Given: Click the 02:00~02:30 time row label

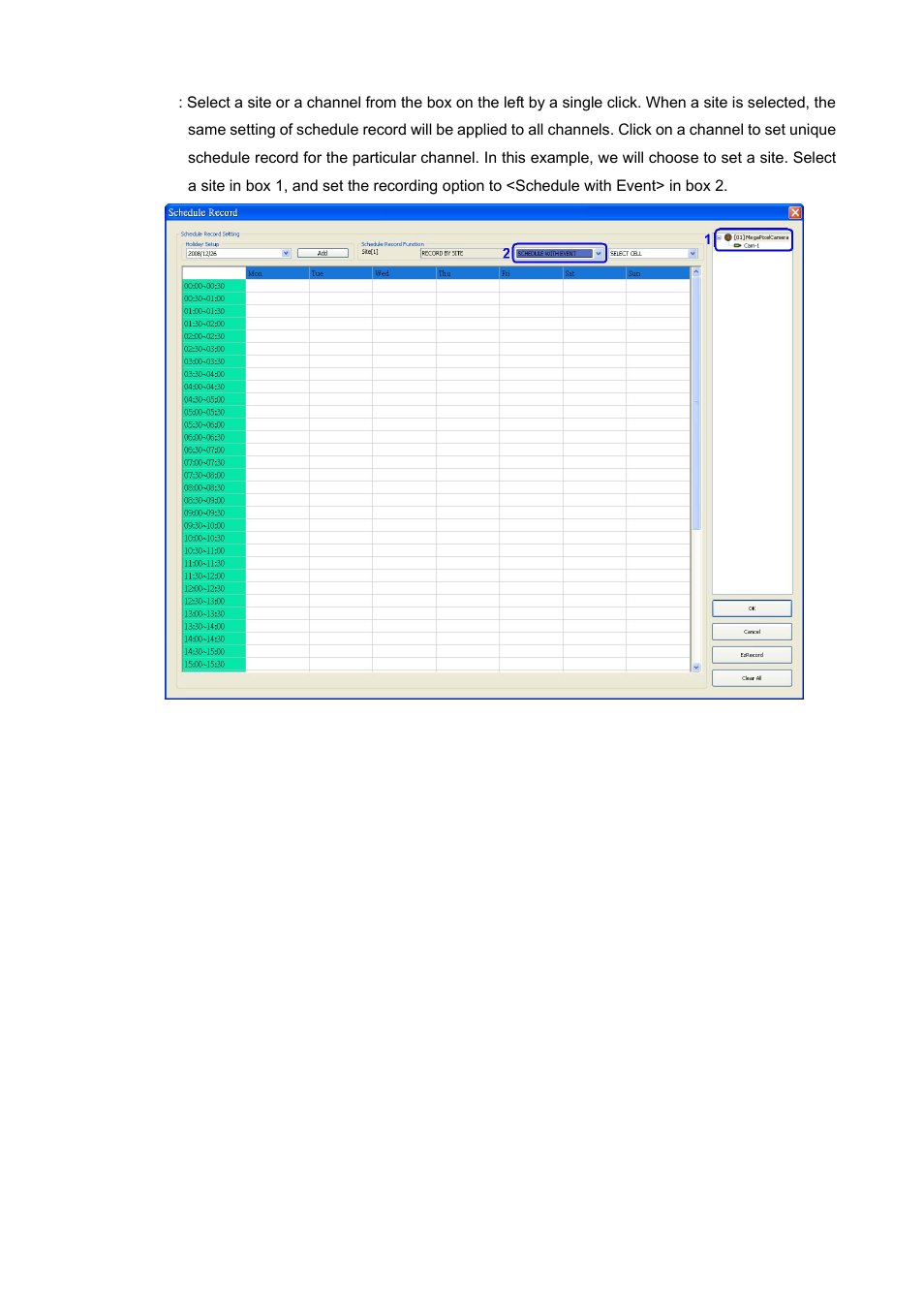Looking at the screenshot, I should click(214, 336).
